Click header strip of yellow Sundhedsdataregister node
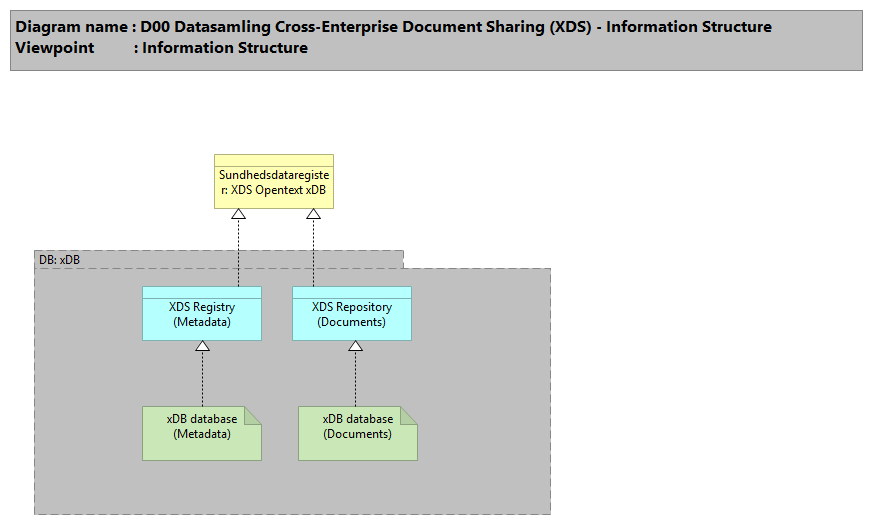The width and height of the screenshot is (873, 525). [x=273, y=160]
